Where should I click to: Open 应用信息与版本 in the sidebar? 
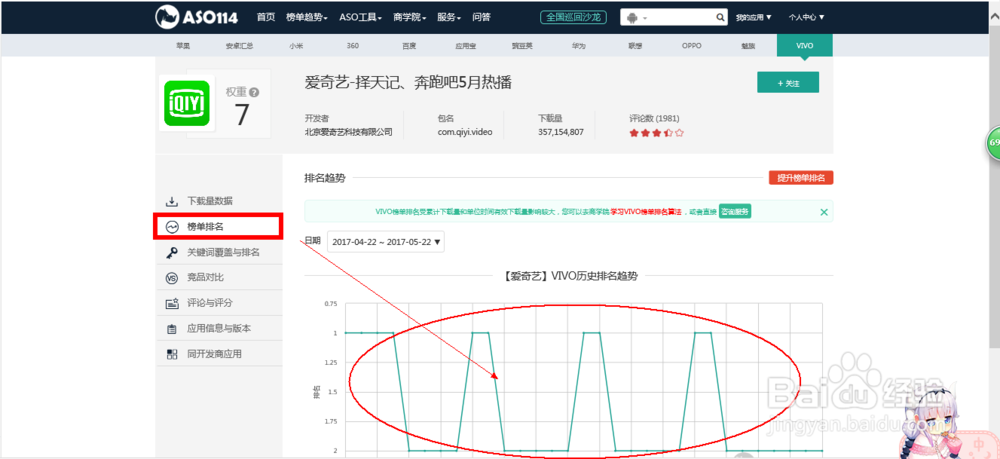coord(219,329)
